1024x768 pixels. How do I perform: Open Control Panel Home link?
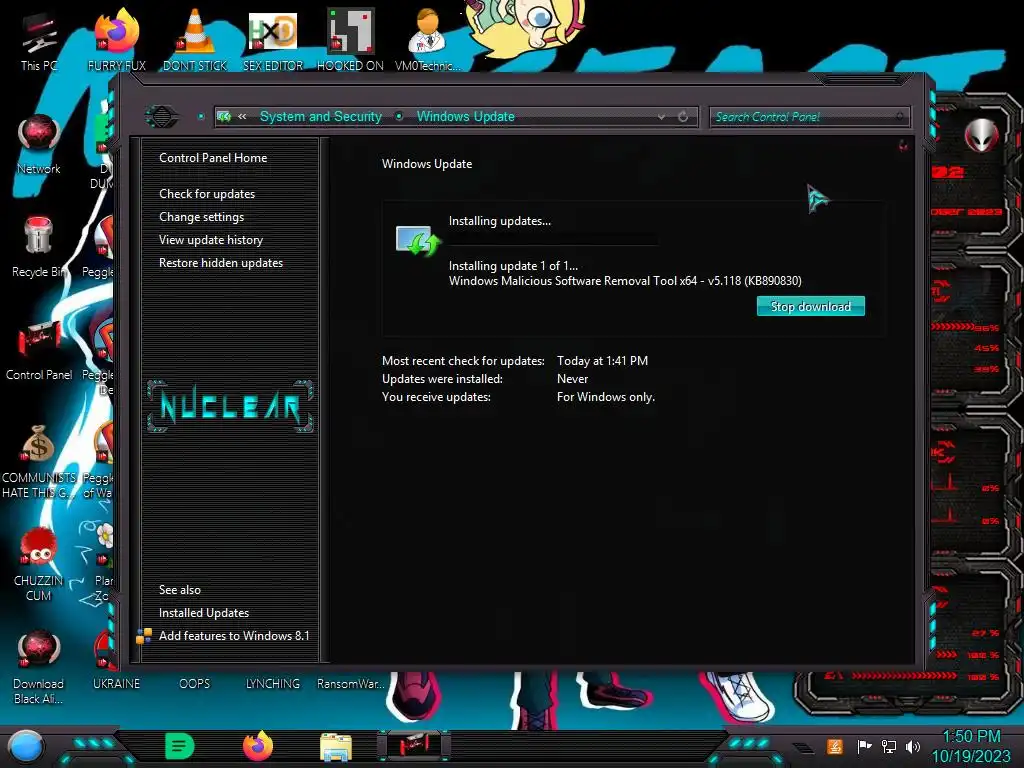pos(213,157)
